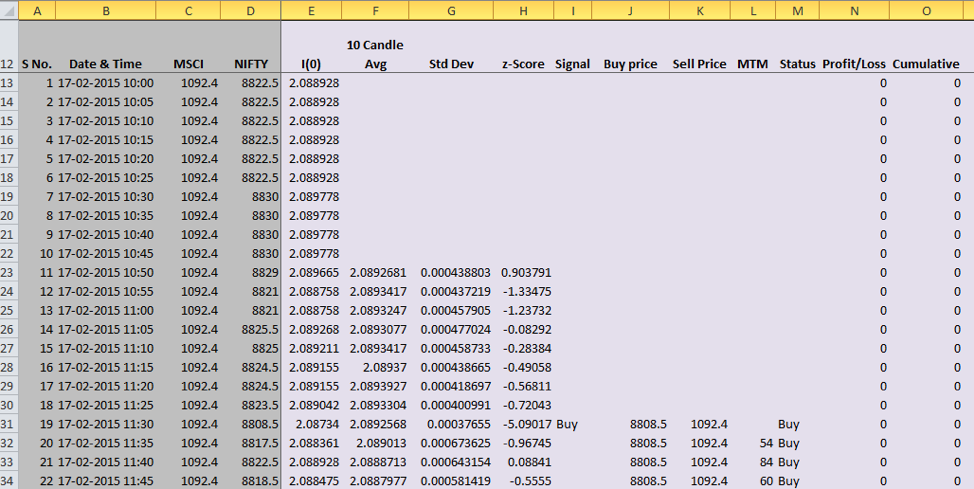This screenshot has height=489, width=974.
Task: Select column J header
Action: pos(630,11)
